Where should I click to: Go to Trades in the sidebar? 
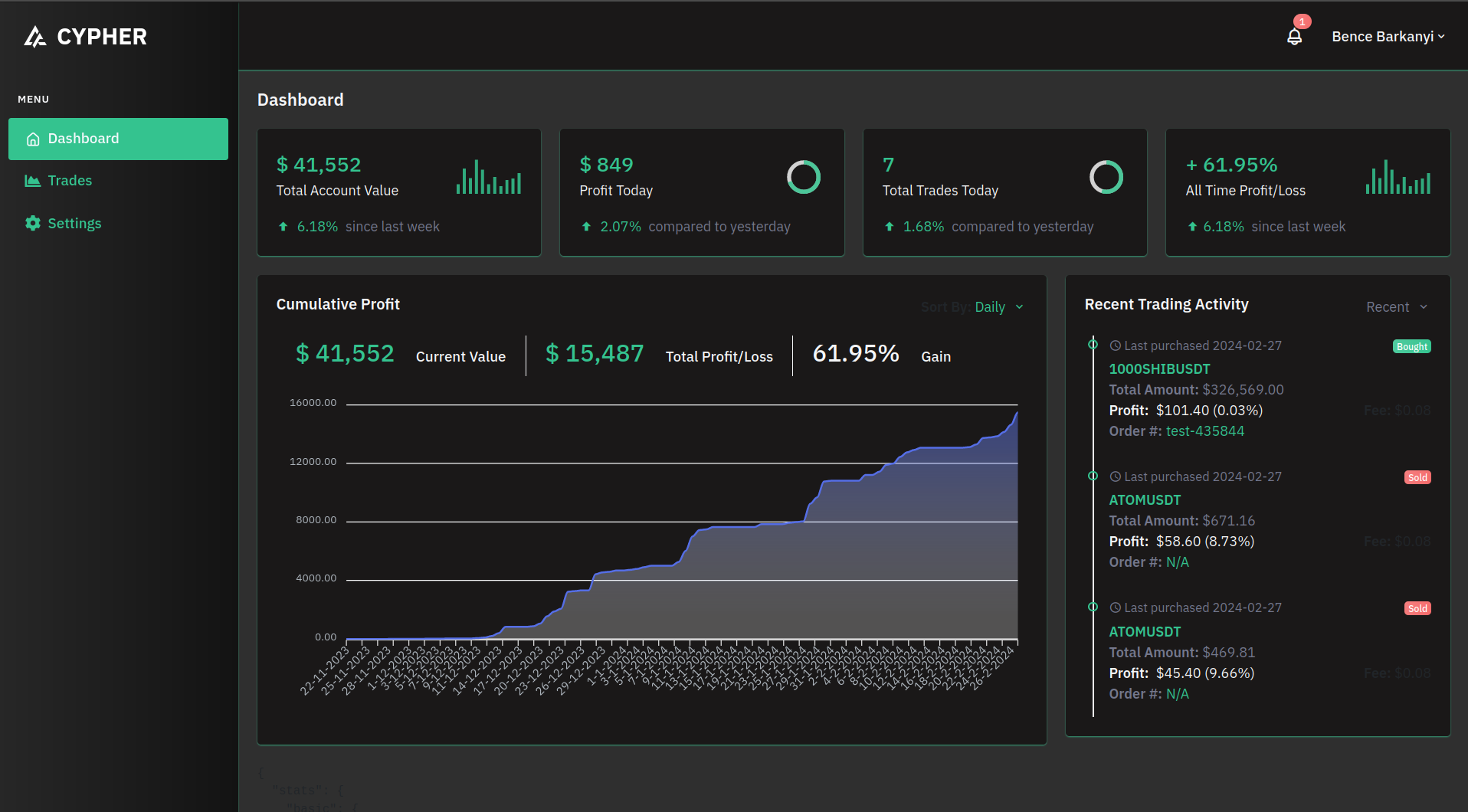click(x=70, y=181)
